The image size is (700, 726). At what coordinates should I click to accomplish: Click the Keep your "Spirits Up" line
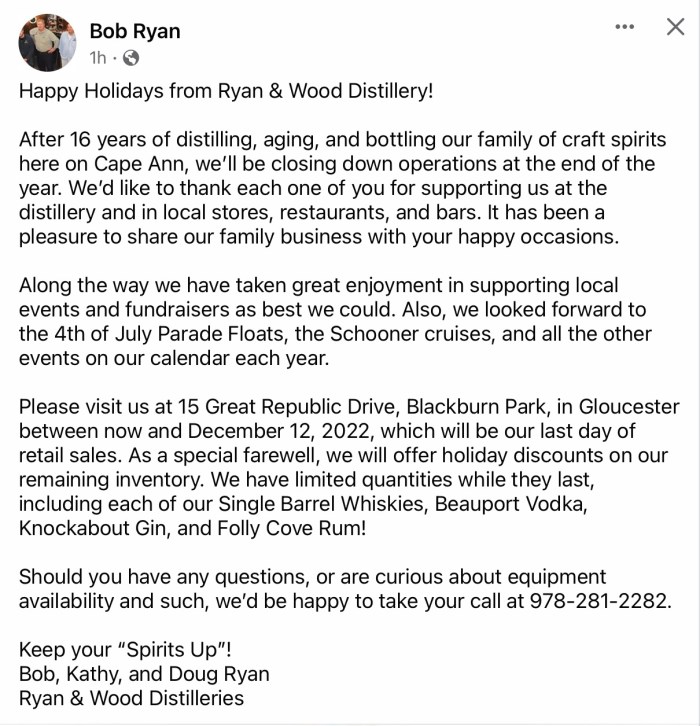point(119,649)
